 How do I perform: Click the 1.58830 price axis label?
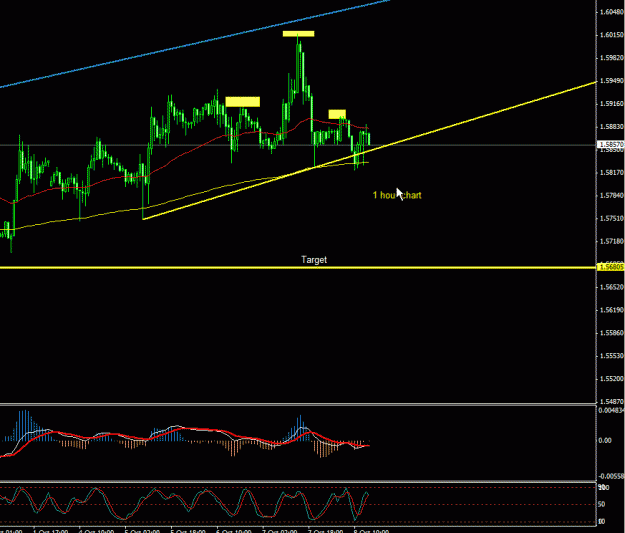point(611,126)
